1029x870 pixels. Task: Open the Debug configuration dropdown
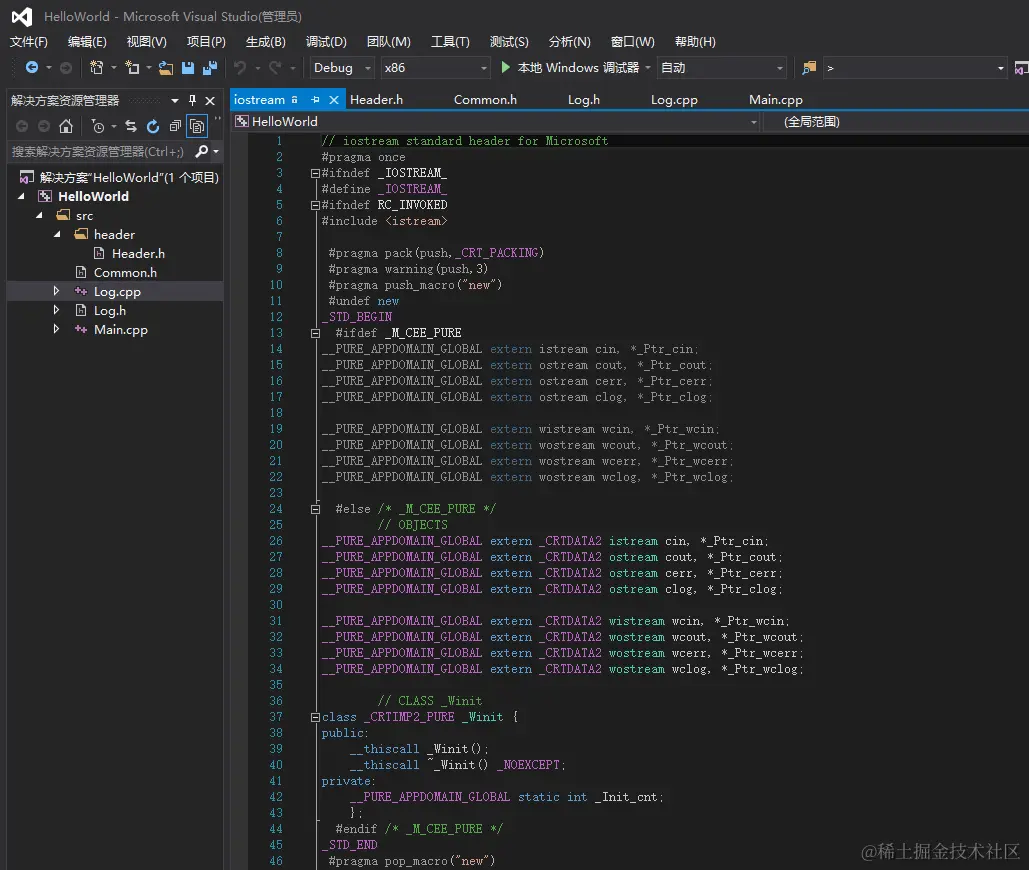point(341,68)
